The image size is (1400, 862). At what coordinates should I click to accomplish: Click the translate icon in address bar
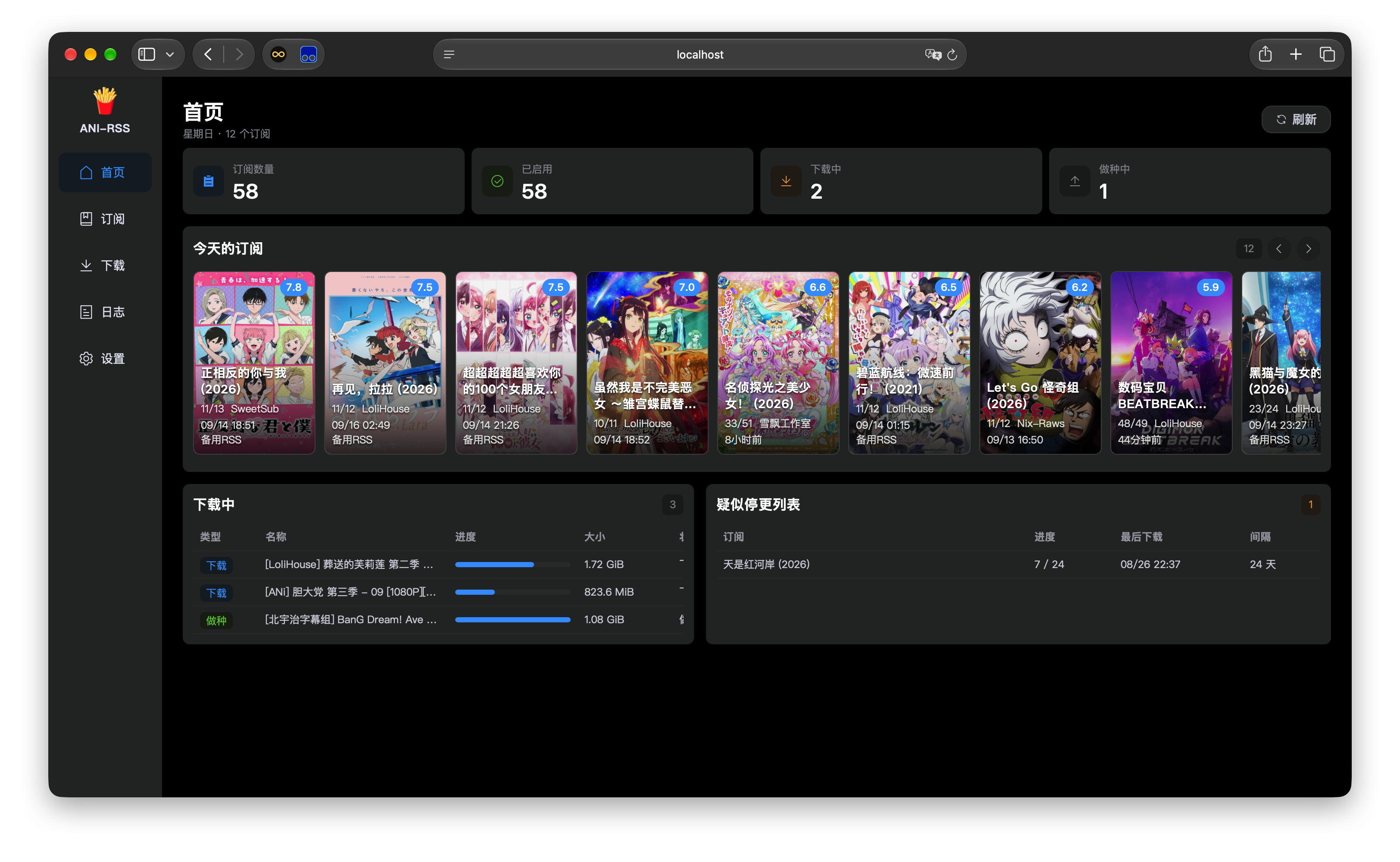[933, 54]
